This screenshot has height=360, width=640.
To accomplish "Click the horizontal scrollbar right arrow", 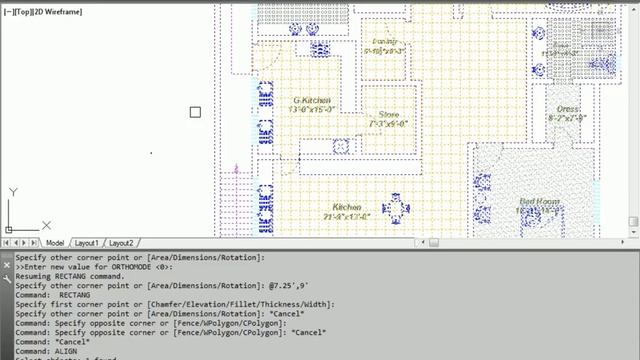I will tap(622, 242).
